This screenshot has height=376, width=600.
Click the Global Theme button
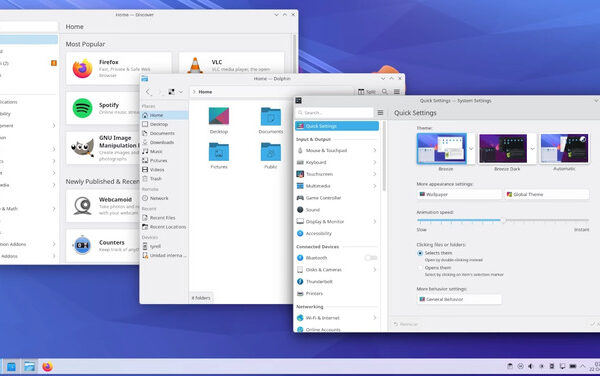[x=547, y=194]
